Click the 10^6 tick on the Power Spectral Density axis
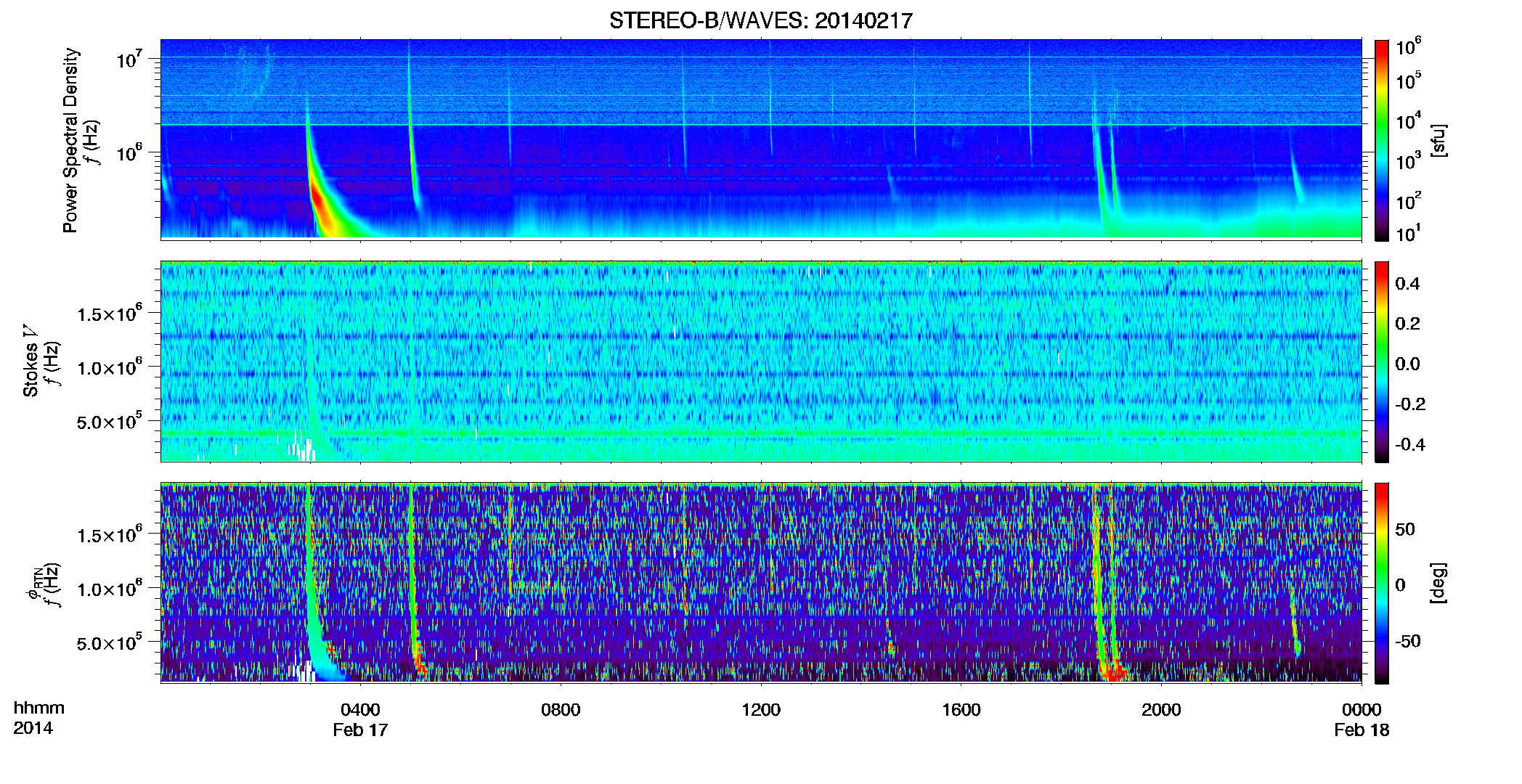 coord(131,153)
